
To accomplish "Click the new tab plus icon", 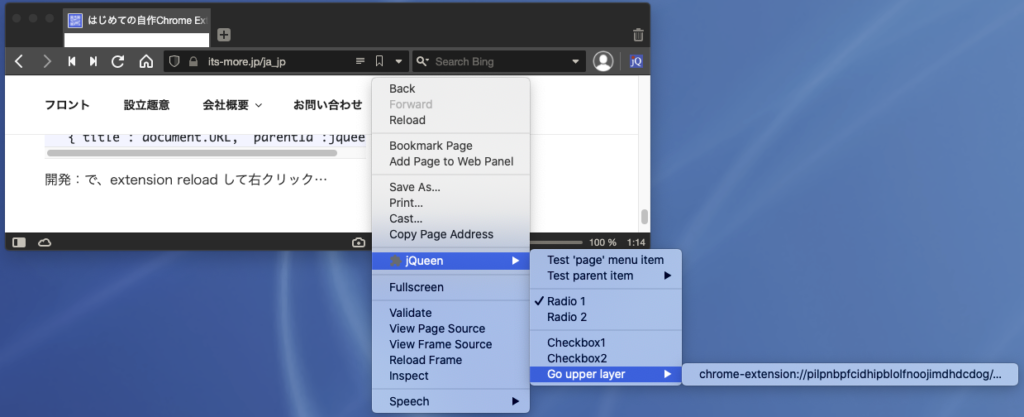I will [x=224, y=34].
